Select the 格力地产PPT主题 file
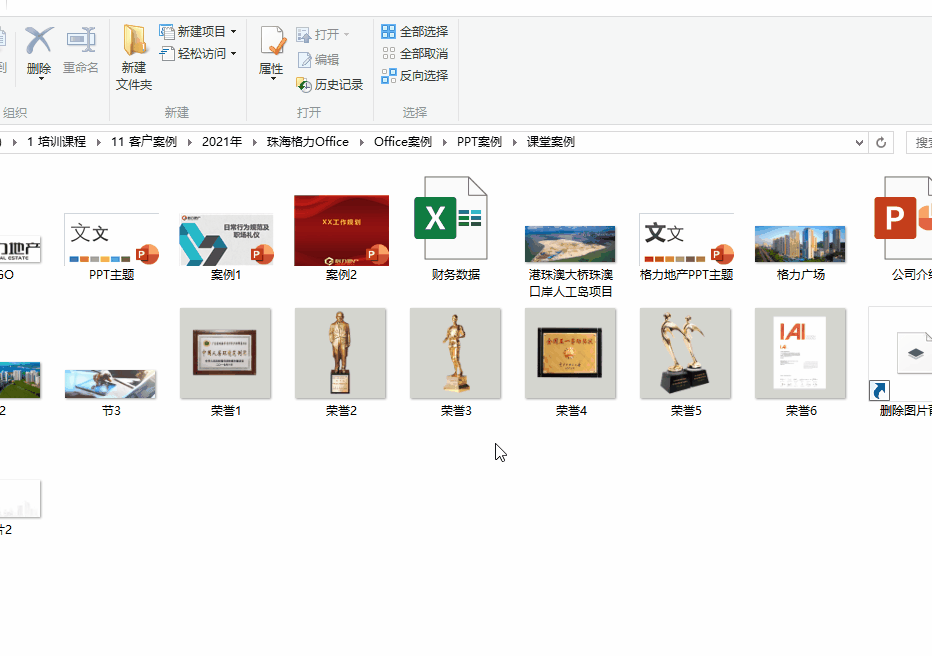The image size is (932, 656). coord(686,247)
